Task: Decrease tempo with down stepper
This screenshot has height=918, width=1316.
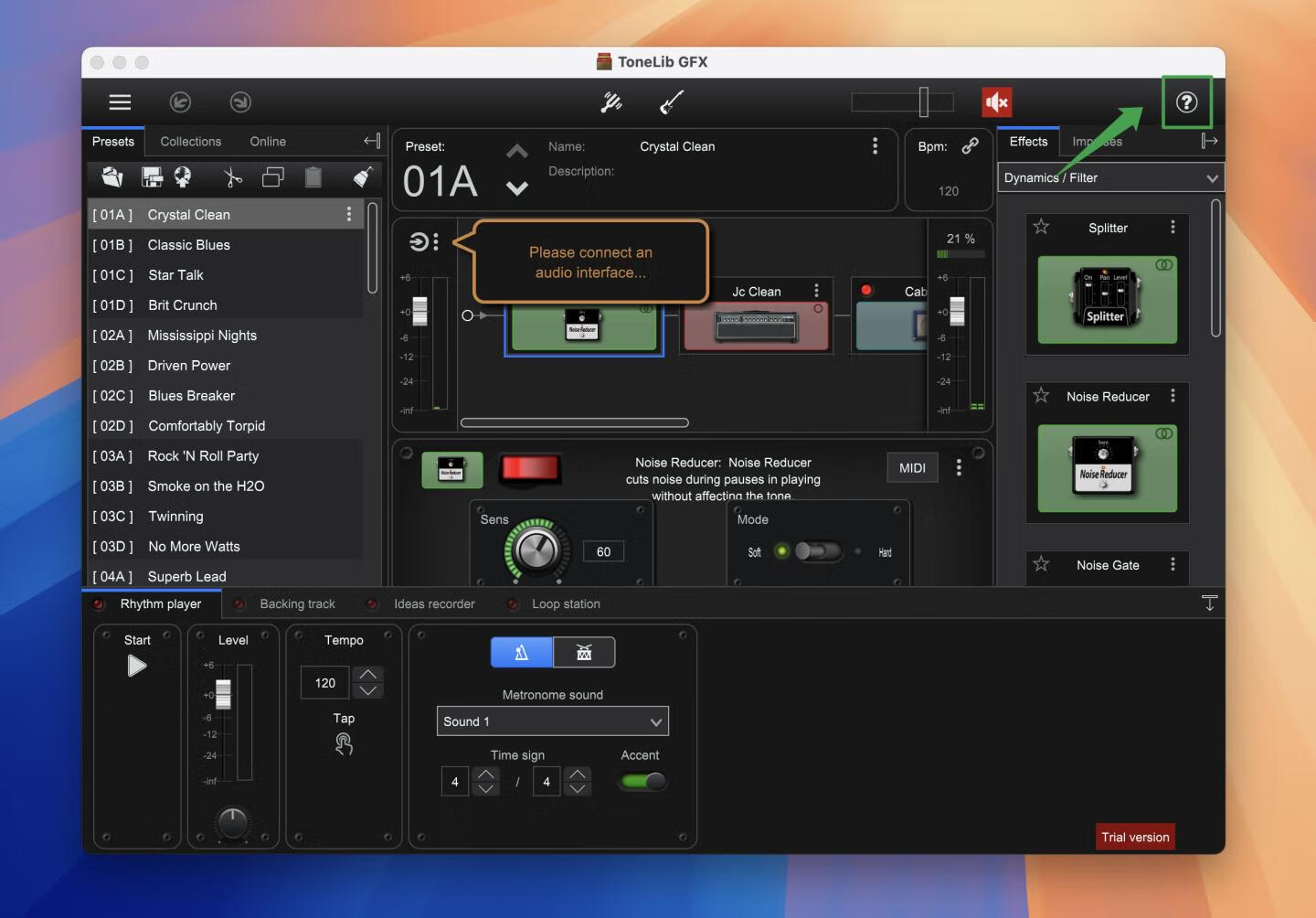Action: [368, 691]
